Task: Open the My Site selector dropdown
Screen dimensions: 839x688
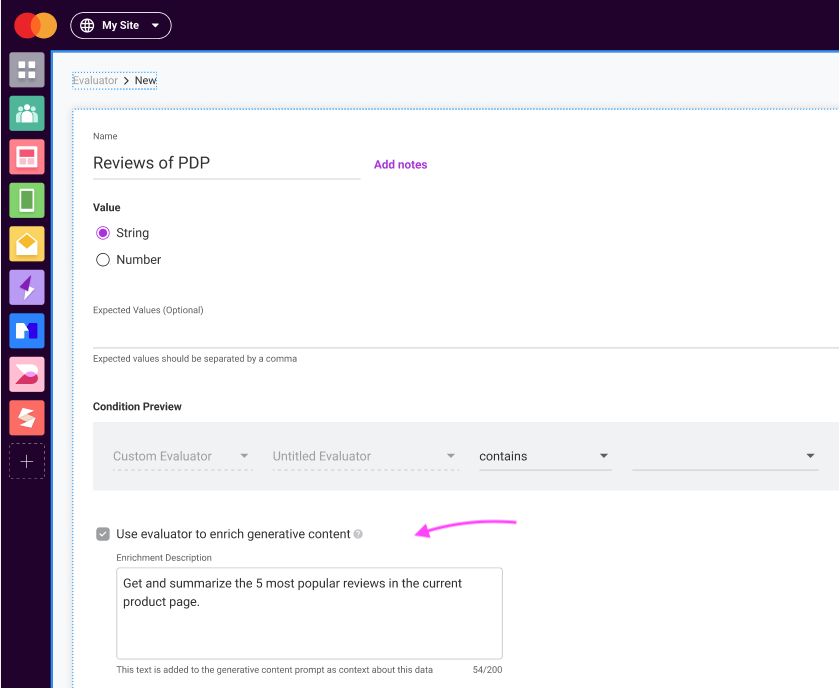Action: point(121,26)
